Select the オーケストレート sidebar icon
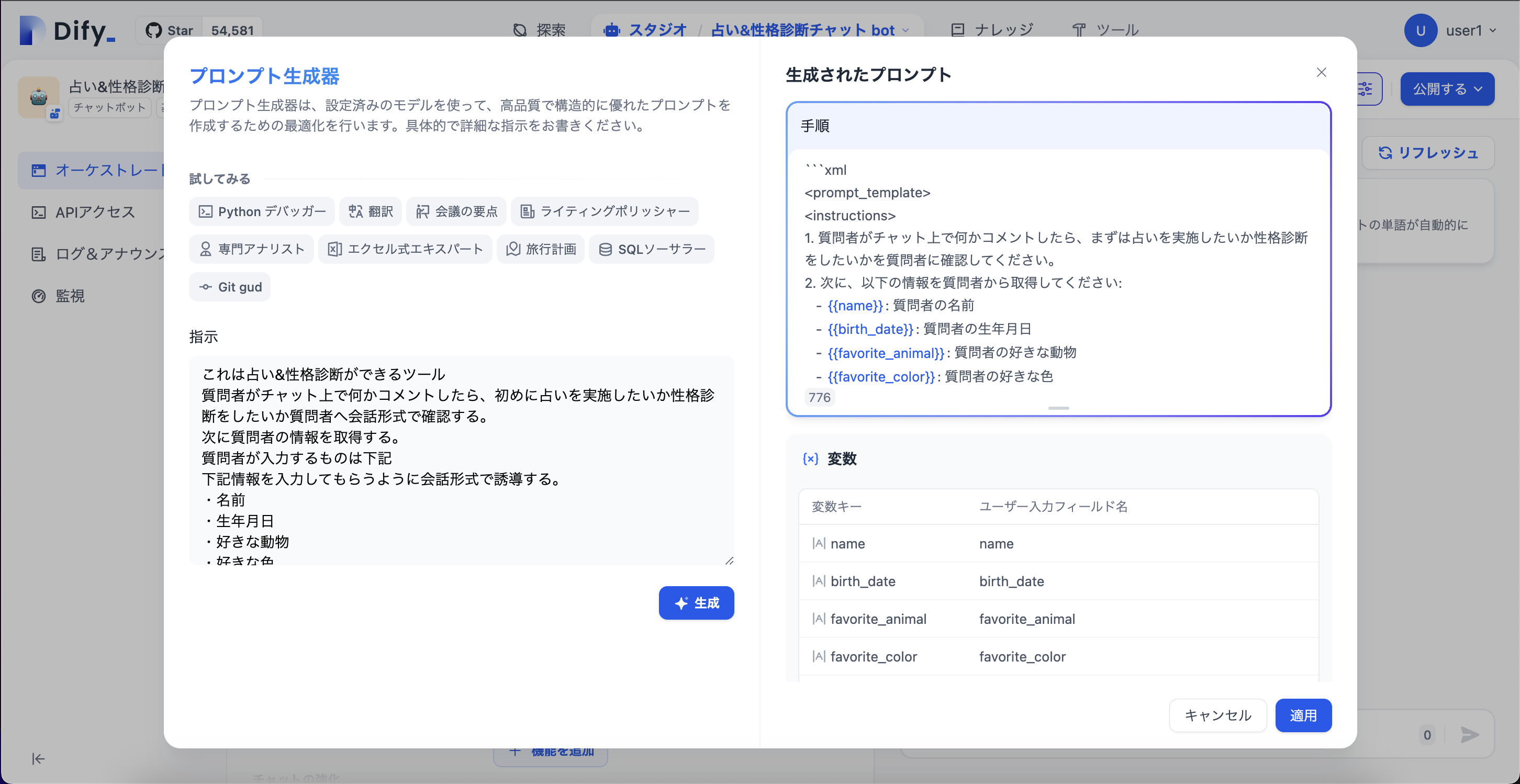The image size is (1520, 784). [38, 170]
